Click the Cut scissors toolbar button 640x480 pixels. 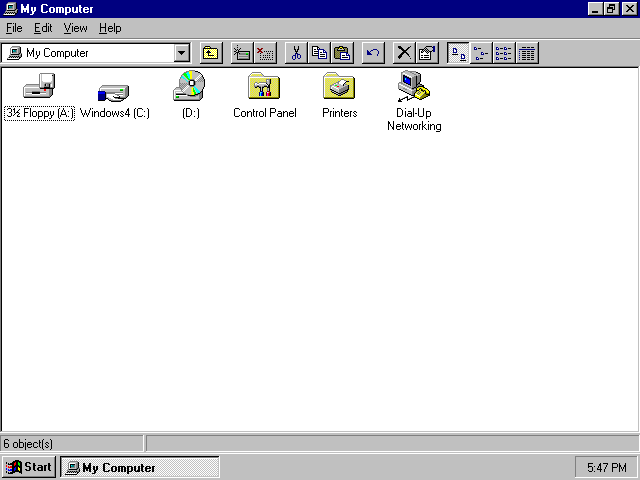click(296, 53)
